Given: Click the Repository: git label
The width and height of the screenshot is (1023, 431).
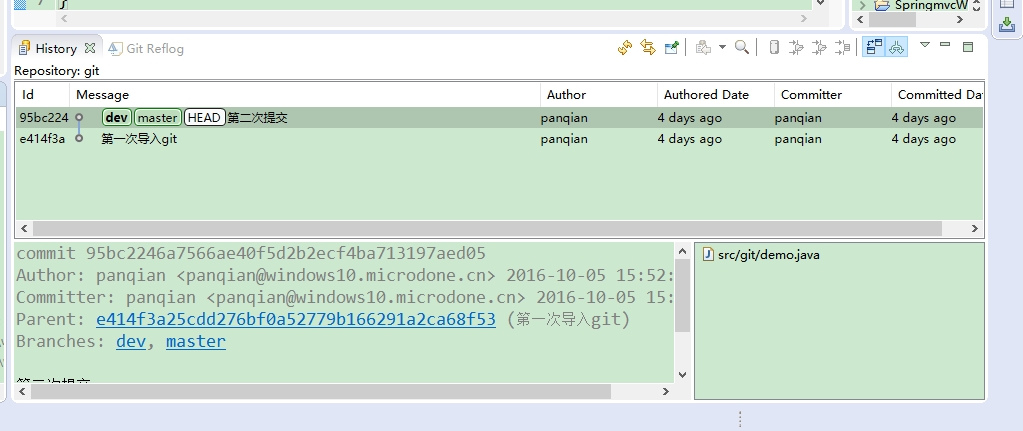Looking at the screenshot, I should [x=57, y=70].
